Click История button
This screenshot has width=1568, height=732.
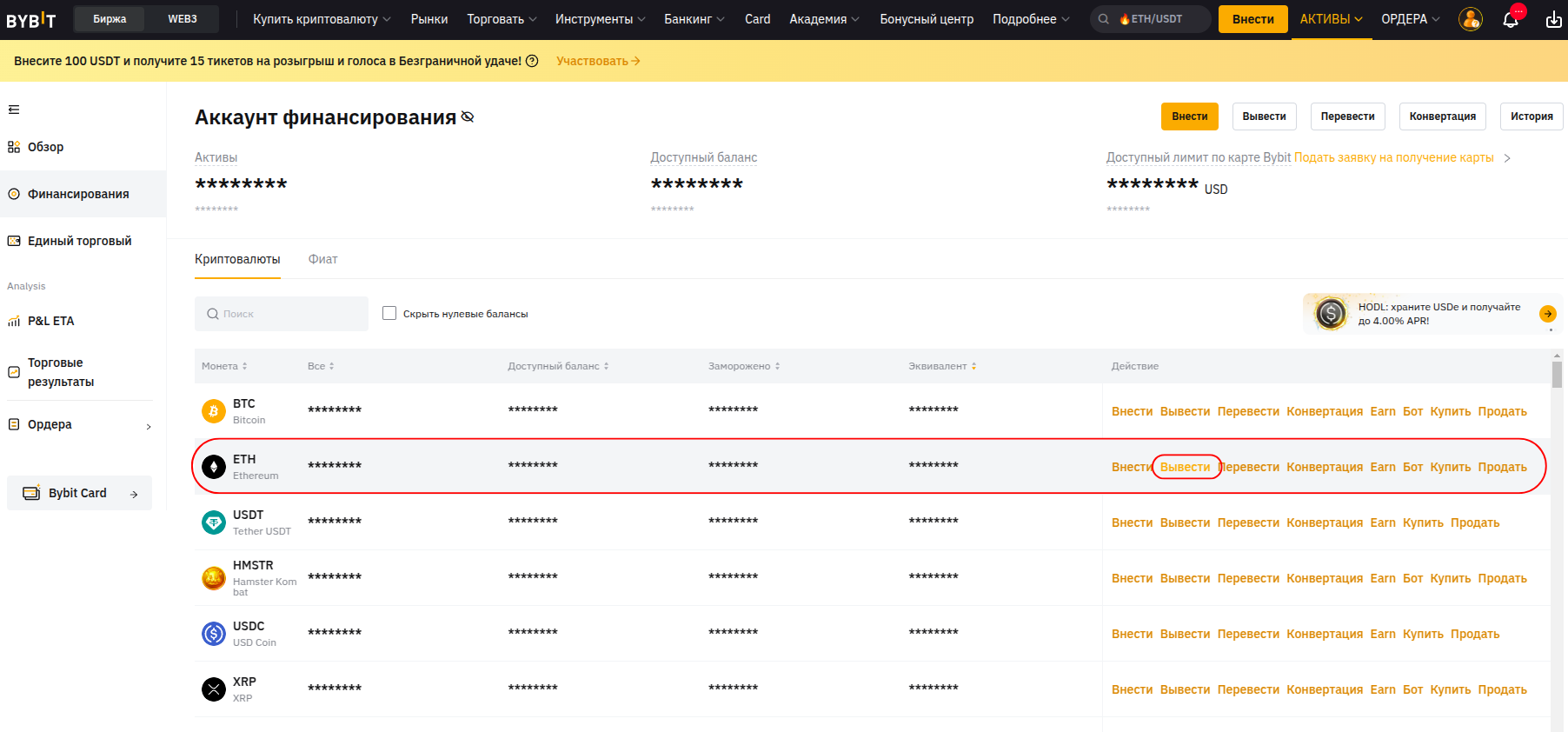point(1531,116)
